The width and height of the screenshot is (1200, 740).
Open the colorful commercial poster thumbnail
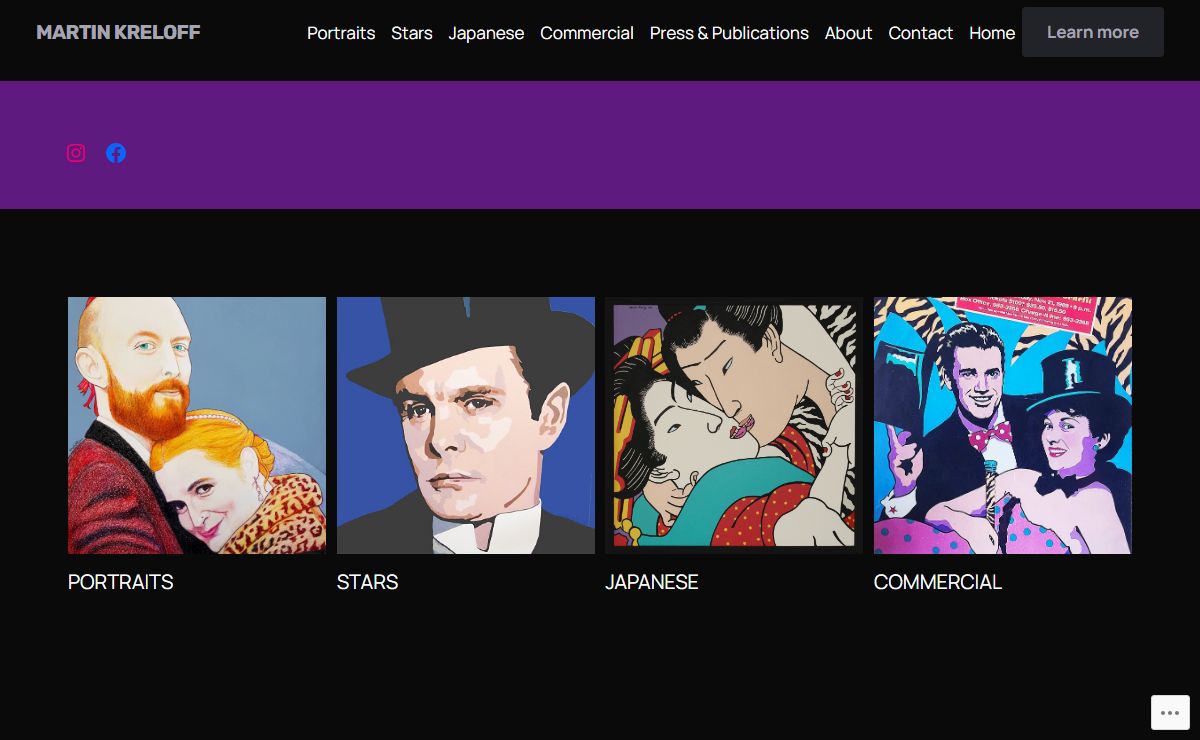(x=1003, y=425)
